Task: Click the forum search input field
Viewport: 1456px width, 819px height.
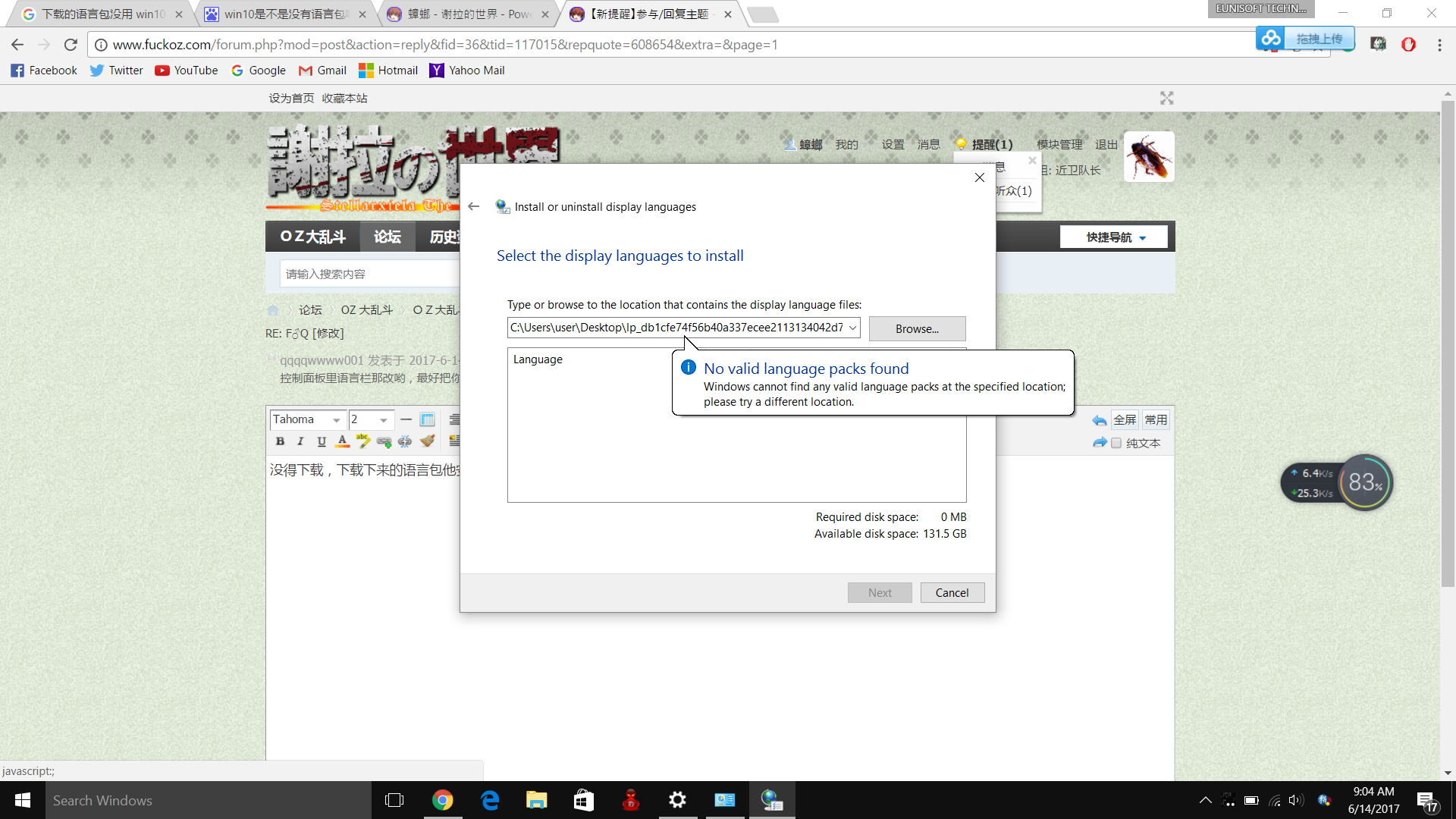Action: 371,274
